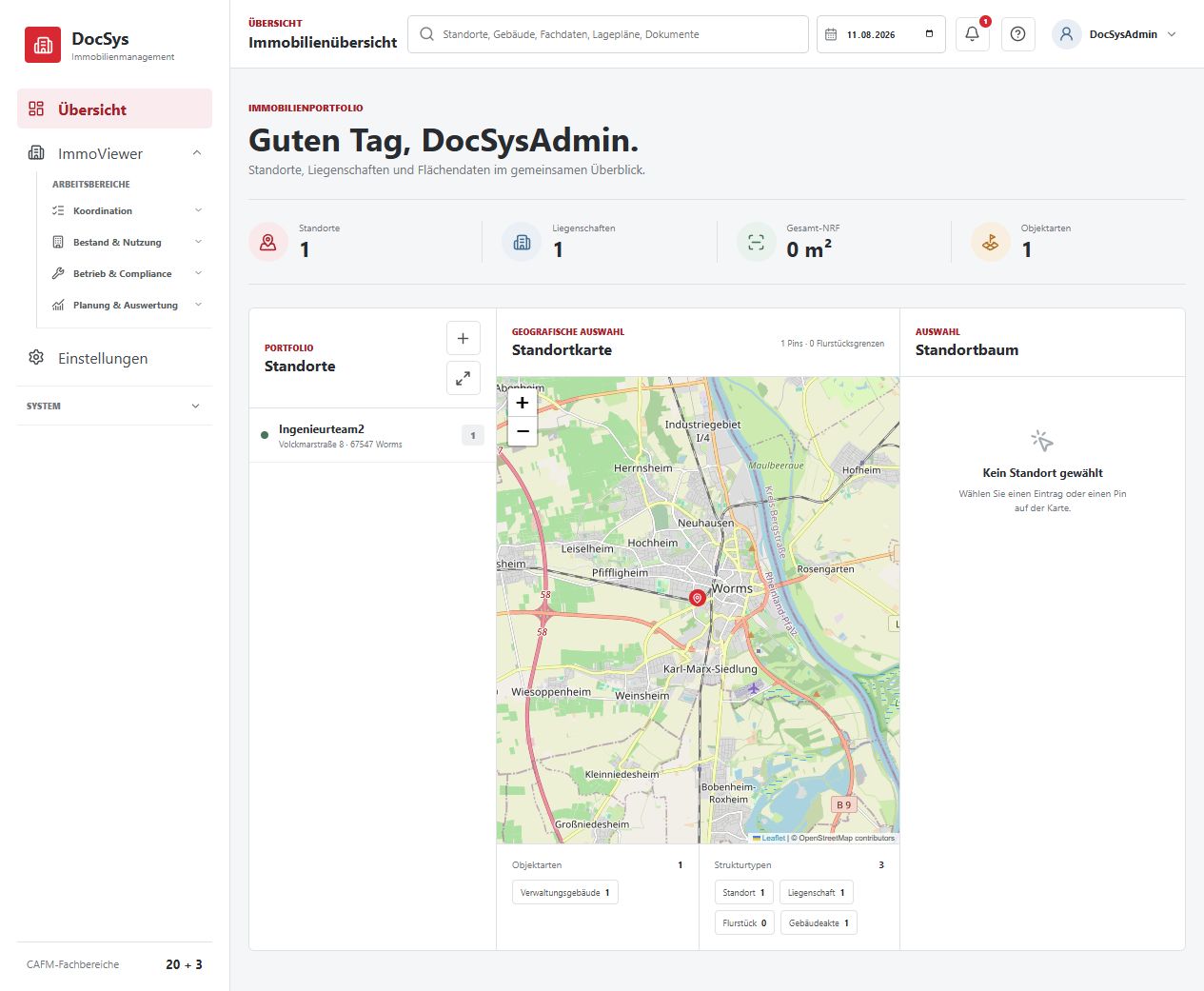Zoom in on the Standortkarte
This screenshot has height=991, width=1204.
coord(522,403)
